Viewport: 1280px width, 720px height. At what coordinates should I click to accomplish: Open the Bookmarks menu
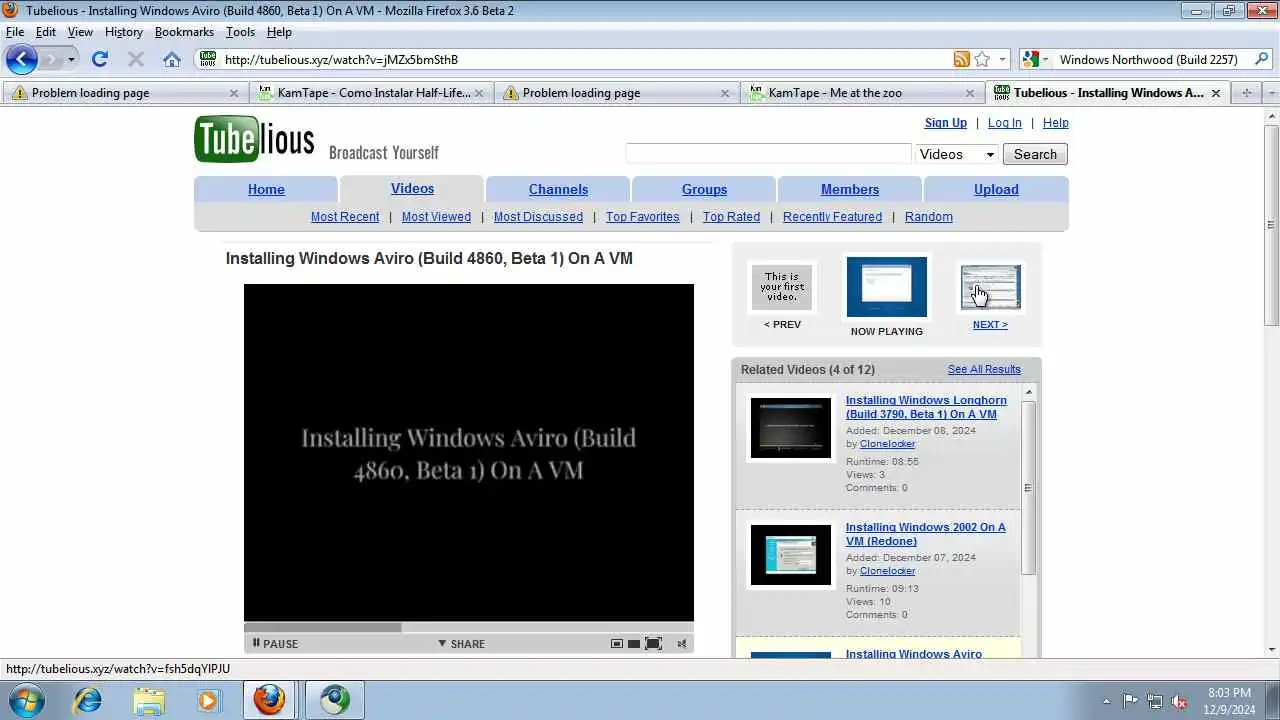184,32
